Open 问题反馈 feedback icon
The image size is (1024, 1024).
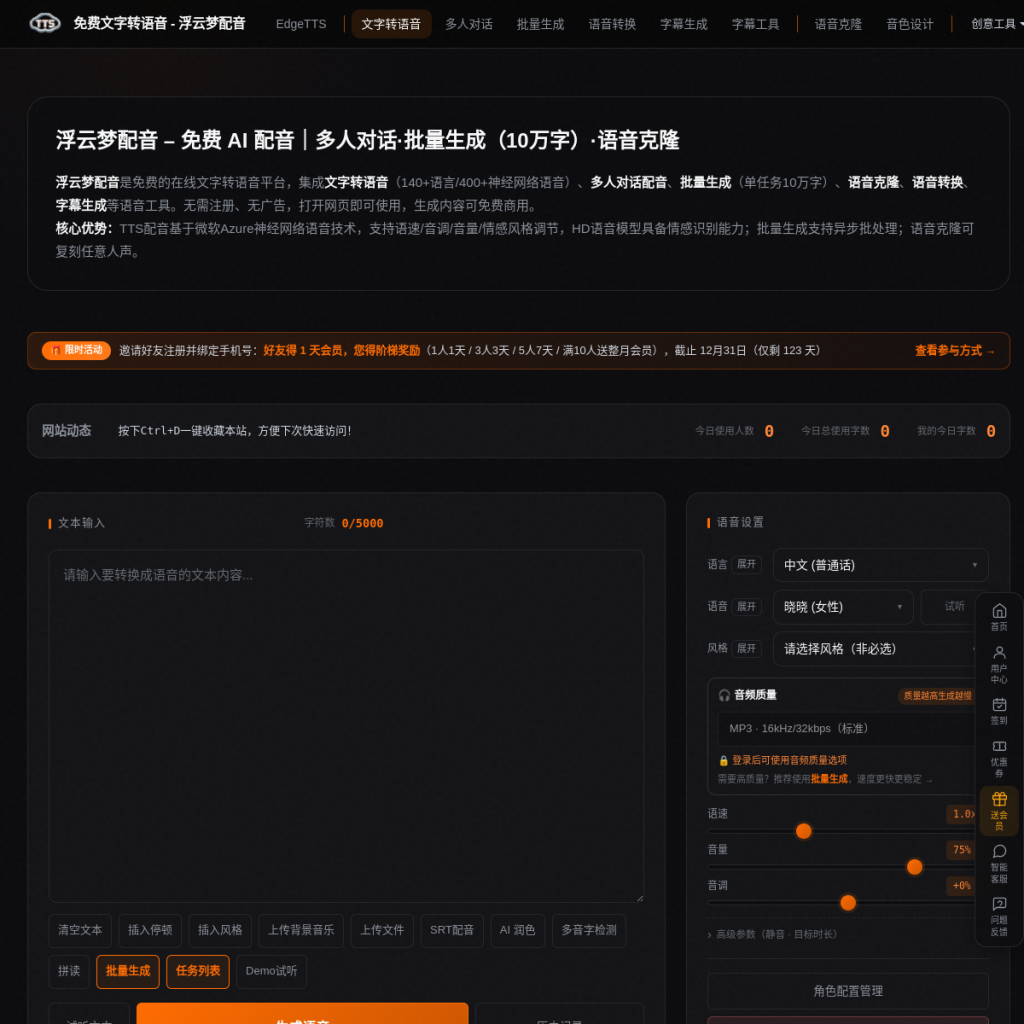pyautogui.click(x=999, y=916)
